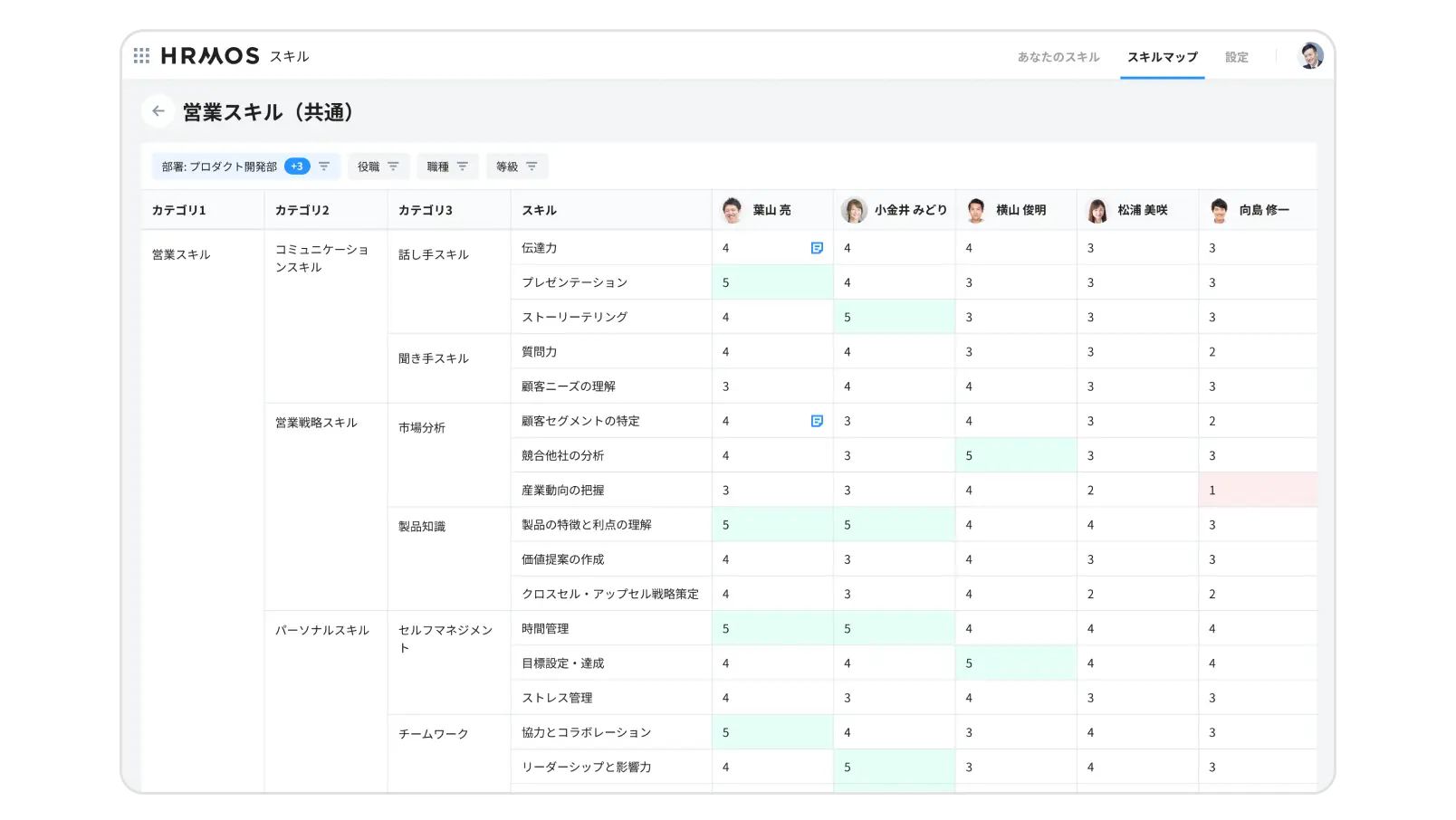Open the comment icon on 葉山亮's 伝達力 score

817,247
